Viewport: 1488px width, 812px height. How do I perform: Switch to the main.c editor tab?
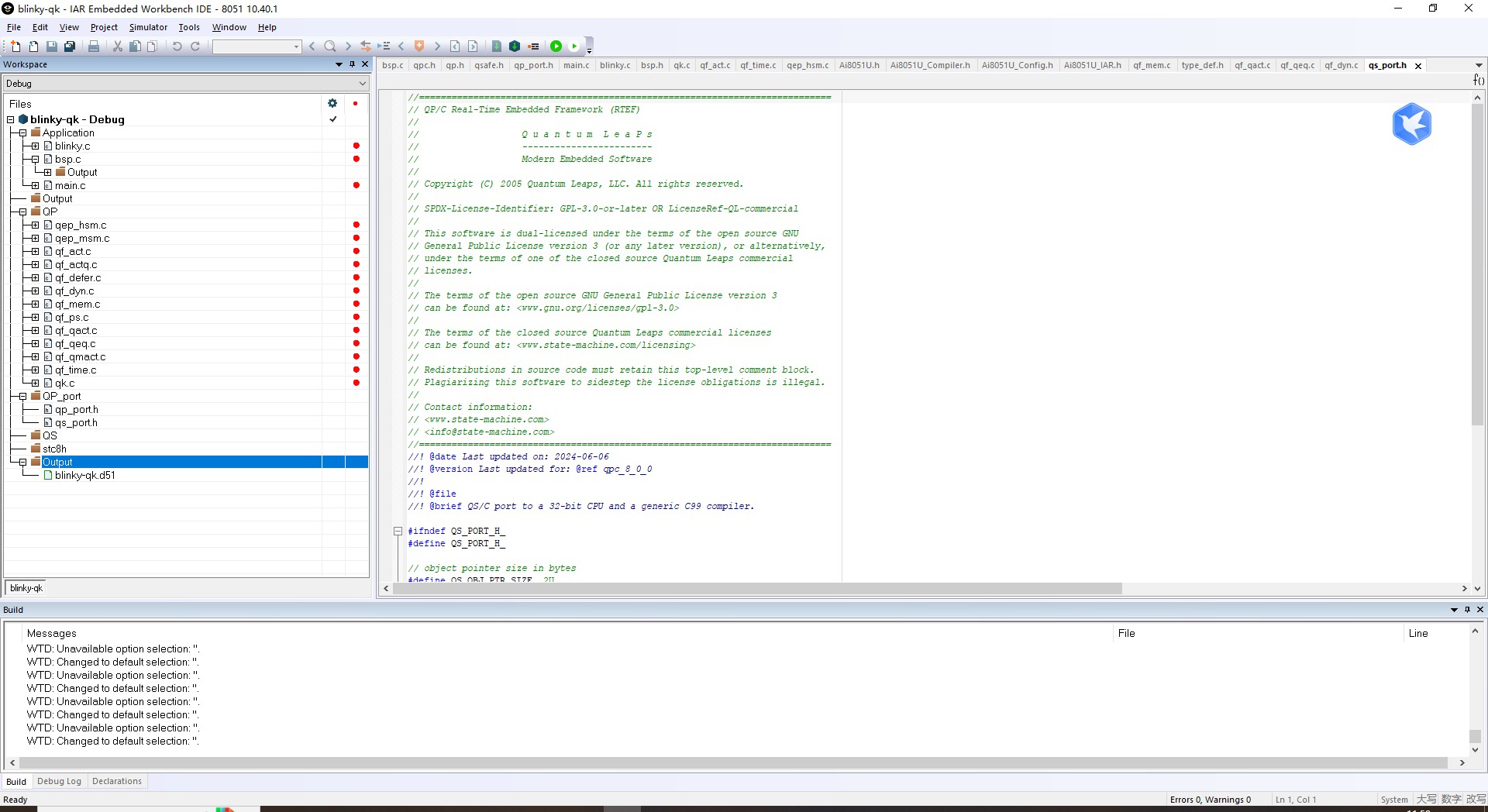coord(576,65)
